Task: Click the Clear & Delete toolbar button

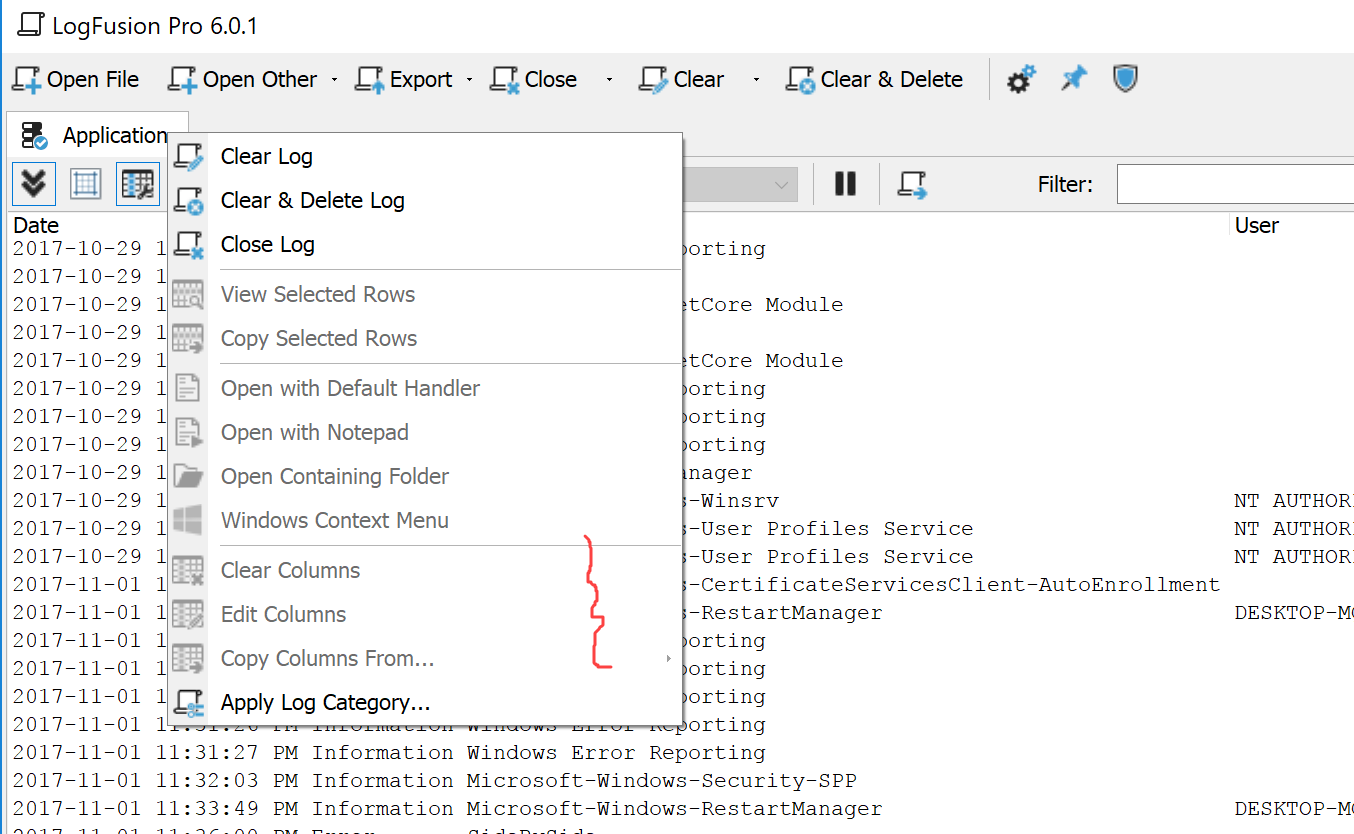Action: 875,79
